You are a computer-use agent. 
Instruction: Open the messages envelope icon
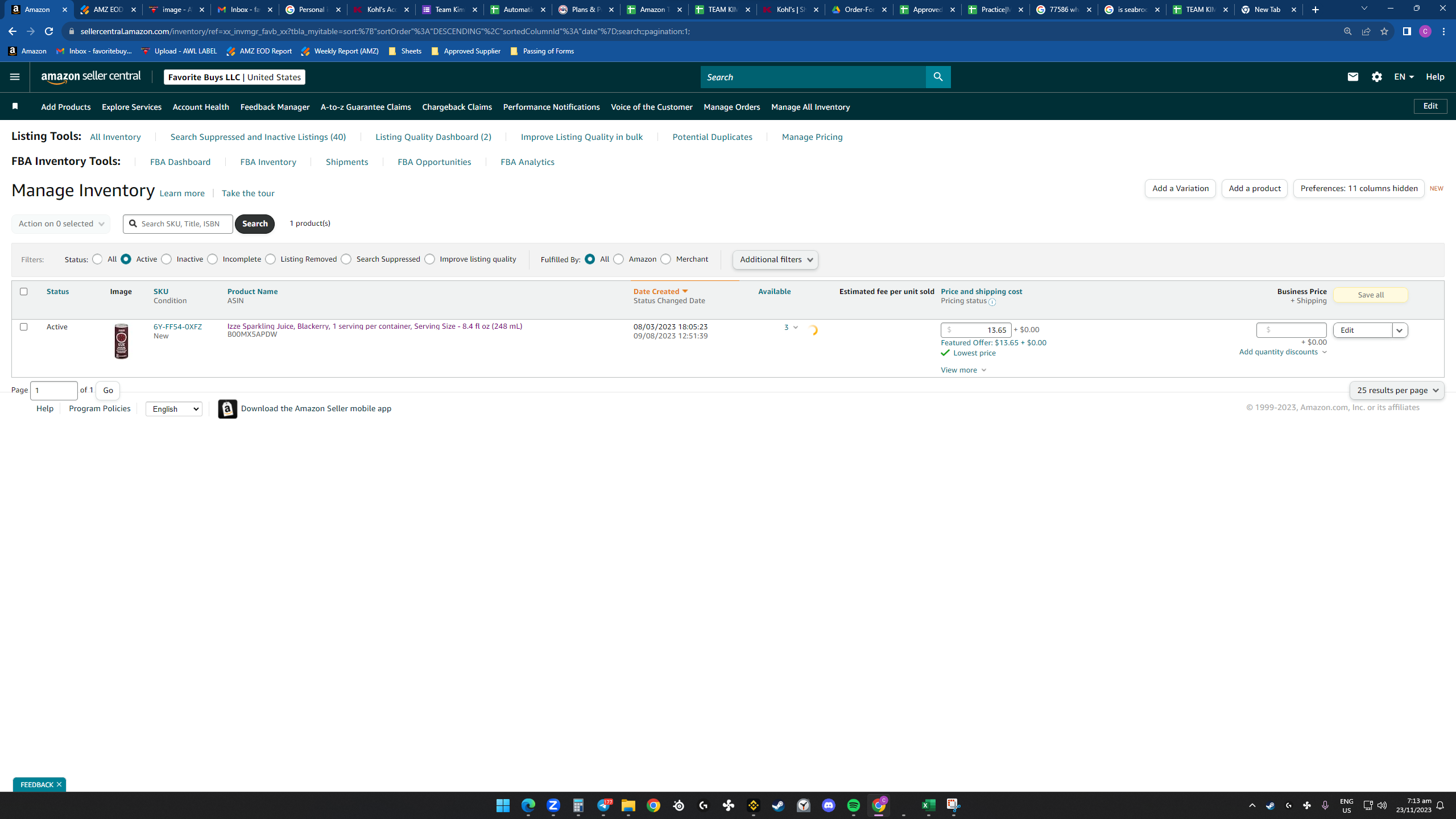pyautogui.click(x=1352, y=77)
